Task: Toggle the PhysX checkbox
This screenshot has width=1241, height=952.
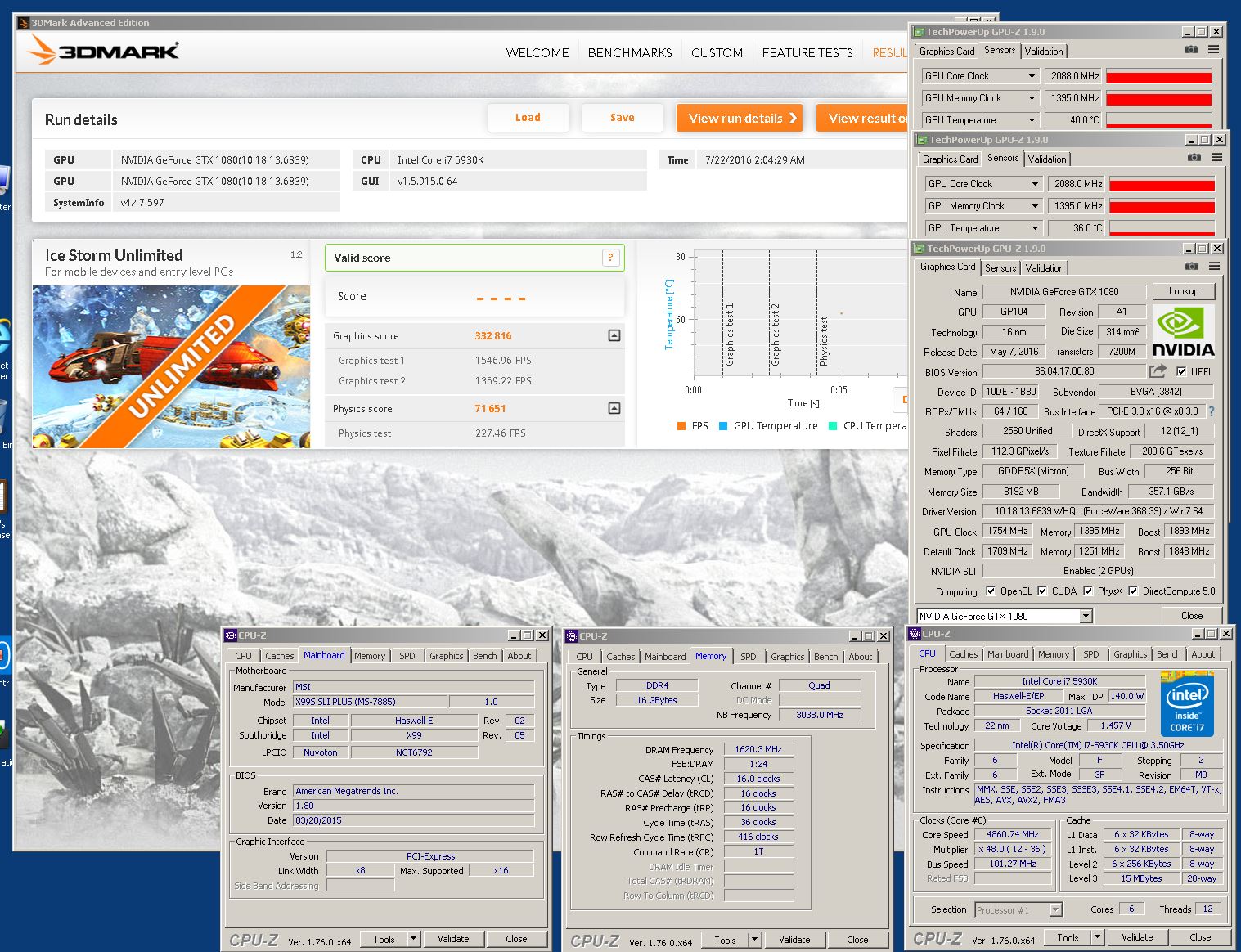Action: (1088, 591)
